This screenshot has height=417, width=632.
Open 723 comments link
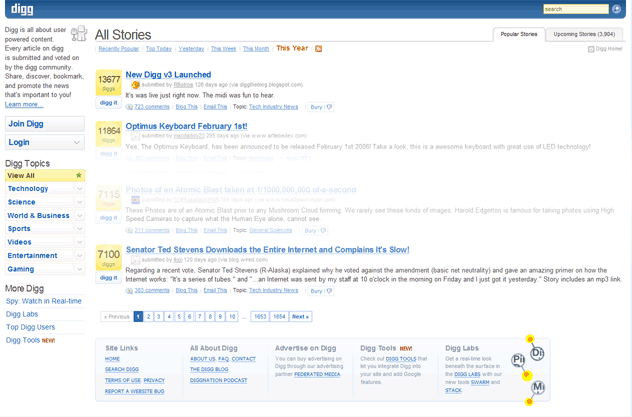pyautogui.click(x=152, y=107)
